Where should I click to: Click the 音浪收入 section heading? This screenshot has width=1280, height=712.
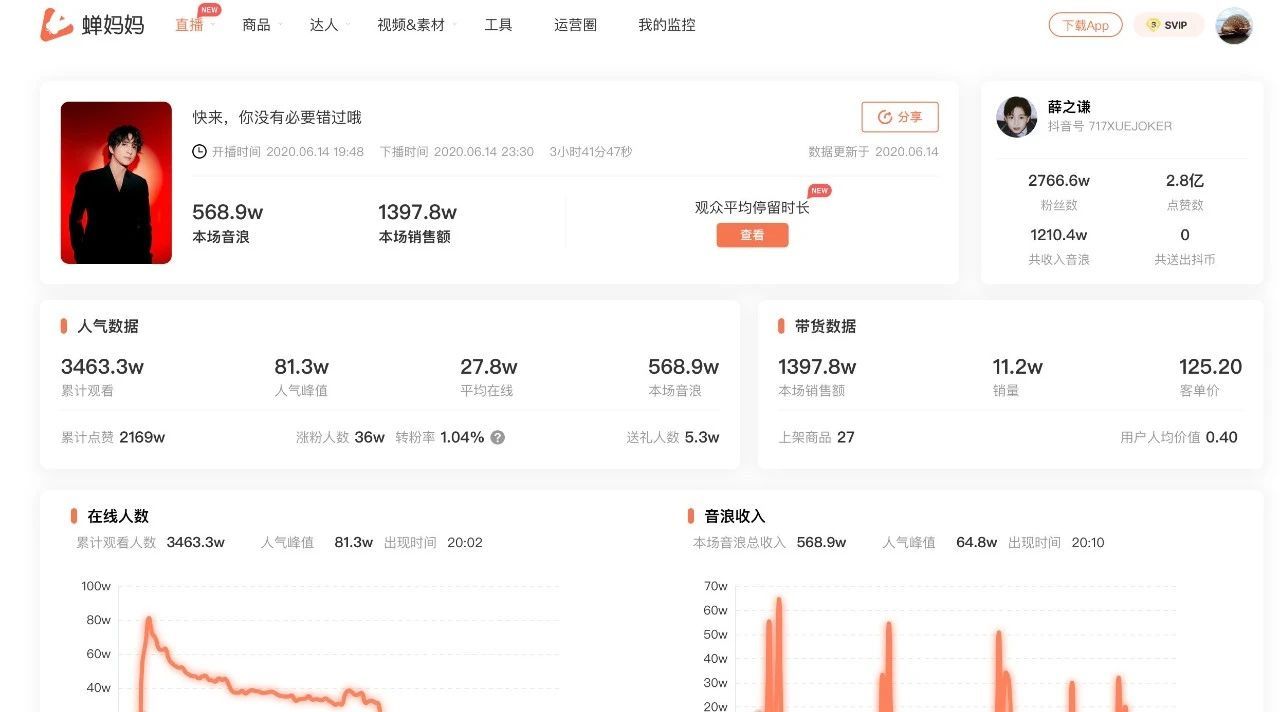[735, 516]
